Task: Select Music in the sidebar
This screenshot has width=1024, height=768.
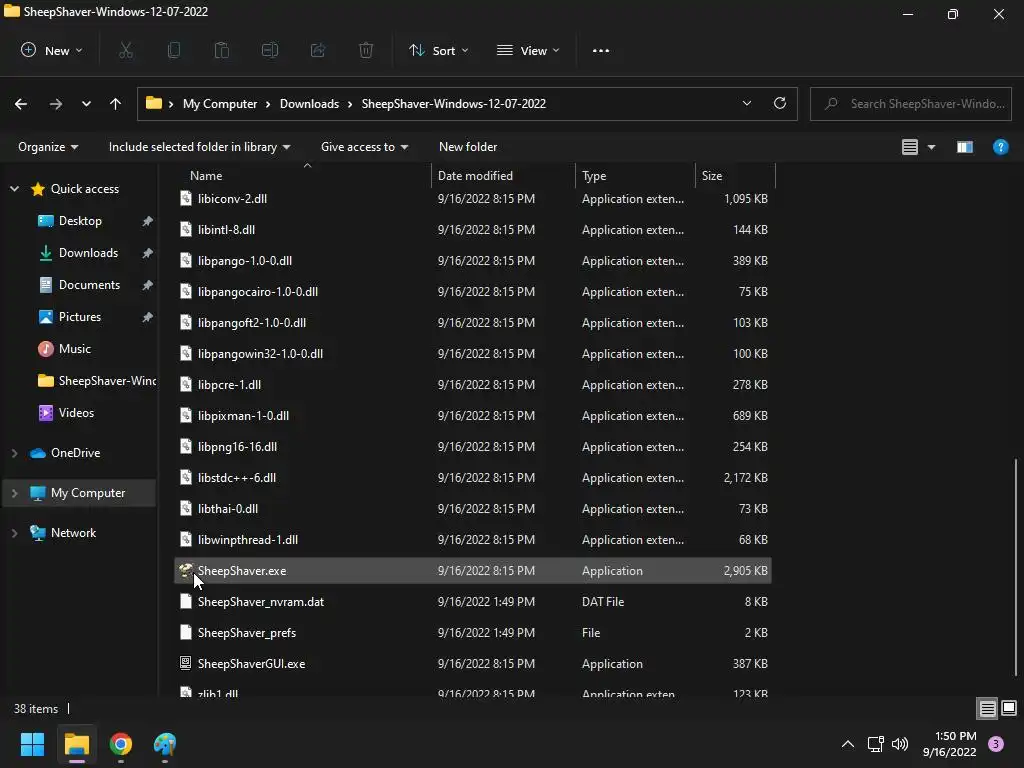Action: coord(74,349)
